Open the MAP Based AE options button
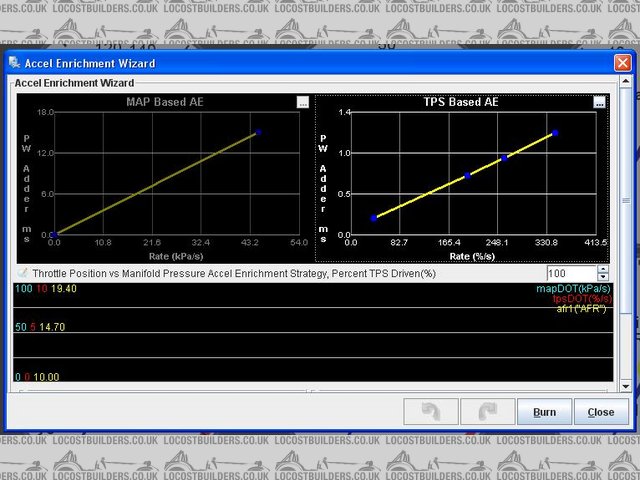This screenshot has height=480, width=640. click(302, 102)
